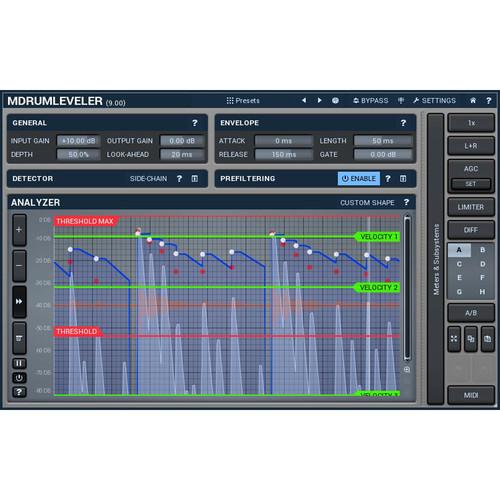500x500 pixels.
Task: Toggle the LIMITER button
Action: point(471,207)
